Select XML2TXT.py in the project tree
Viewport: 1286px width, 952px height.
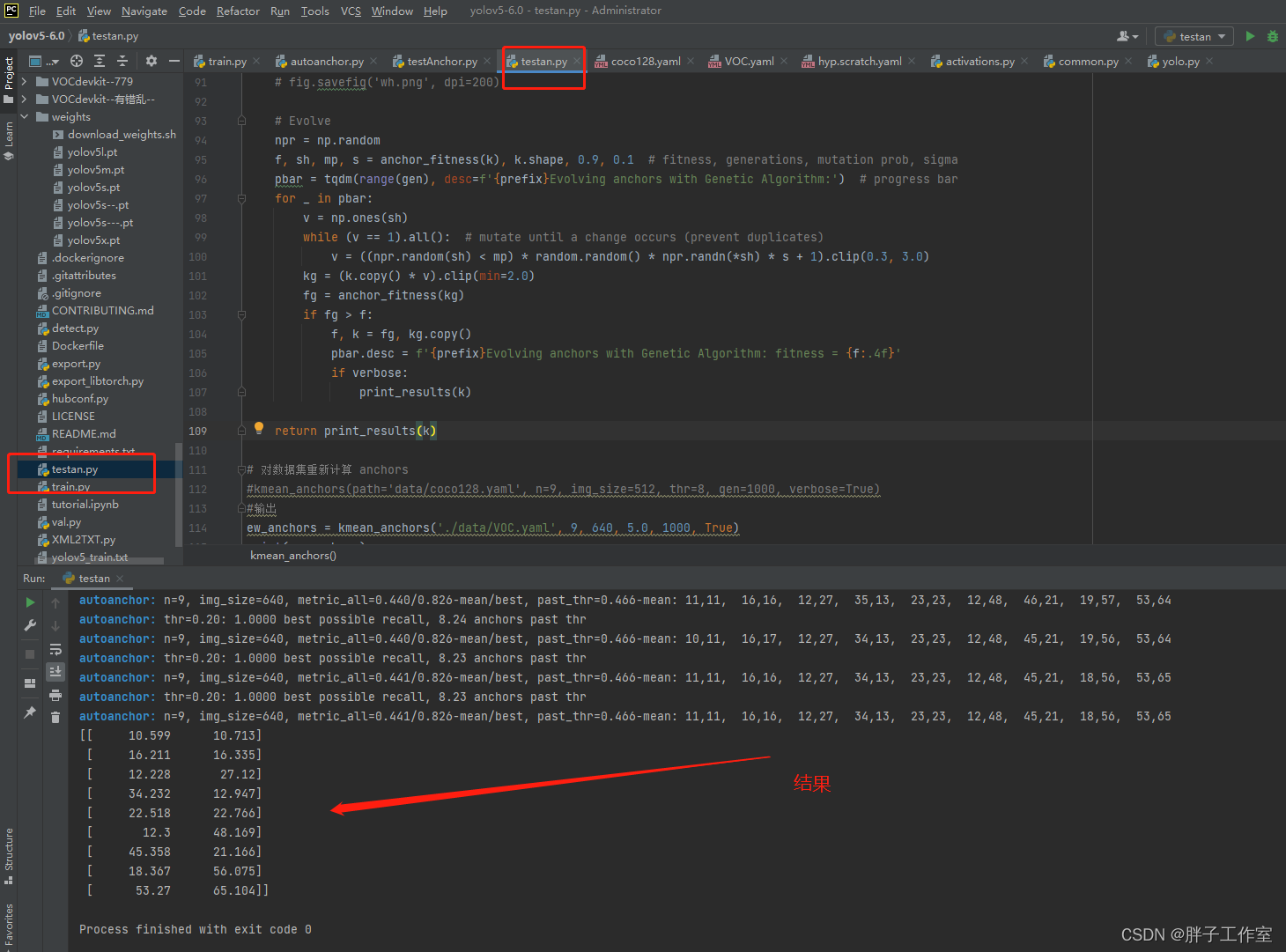tap(83, 540)
